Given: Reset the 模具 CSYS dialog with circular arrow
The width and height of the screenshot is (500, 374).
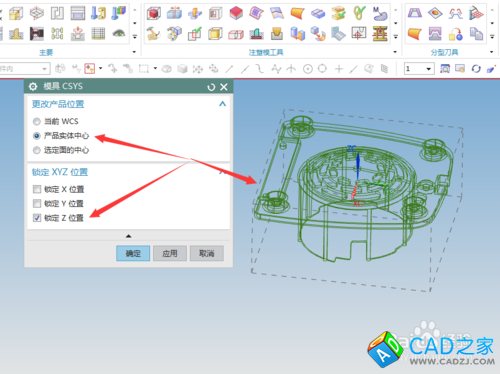Looking at the screenshot, I should pos(211,87).
